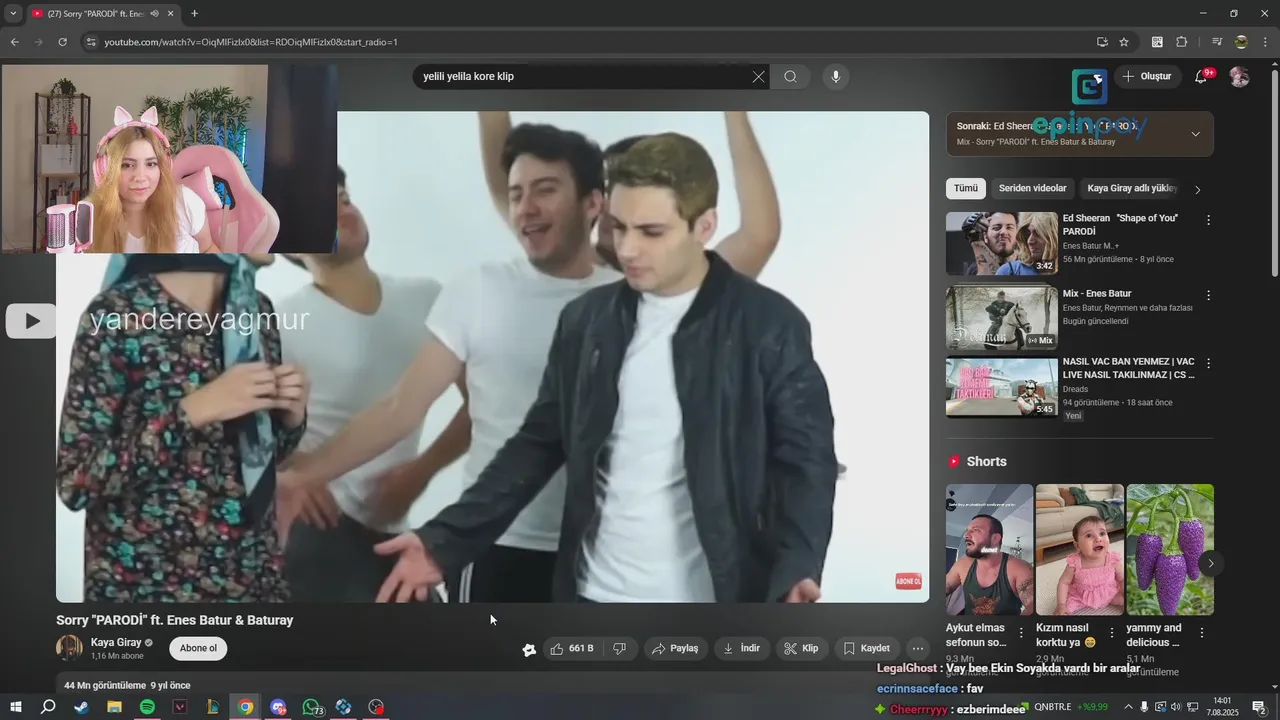Image resolution: width=1280 pixels, height=720 pixels.
Task: Click the browser address bar URL
Action: [x=251, y=42]
